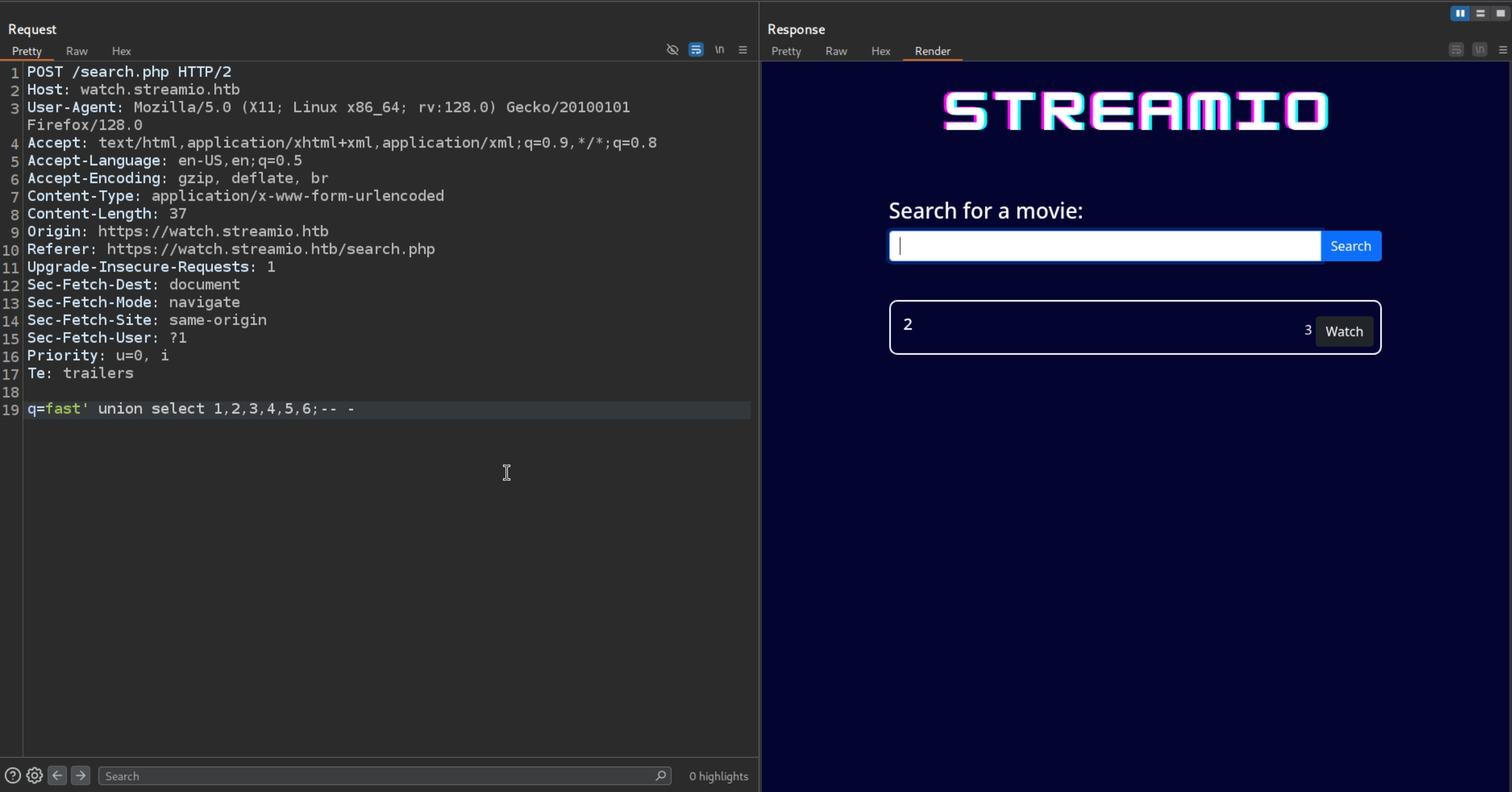Switch request view to Hex tab
The width and height of the screenshot is (1512, 792).
(122, 51)
